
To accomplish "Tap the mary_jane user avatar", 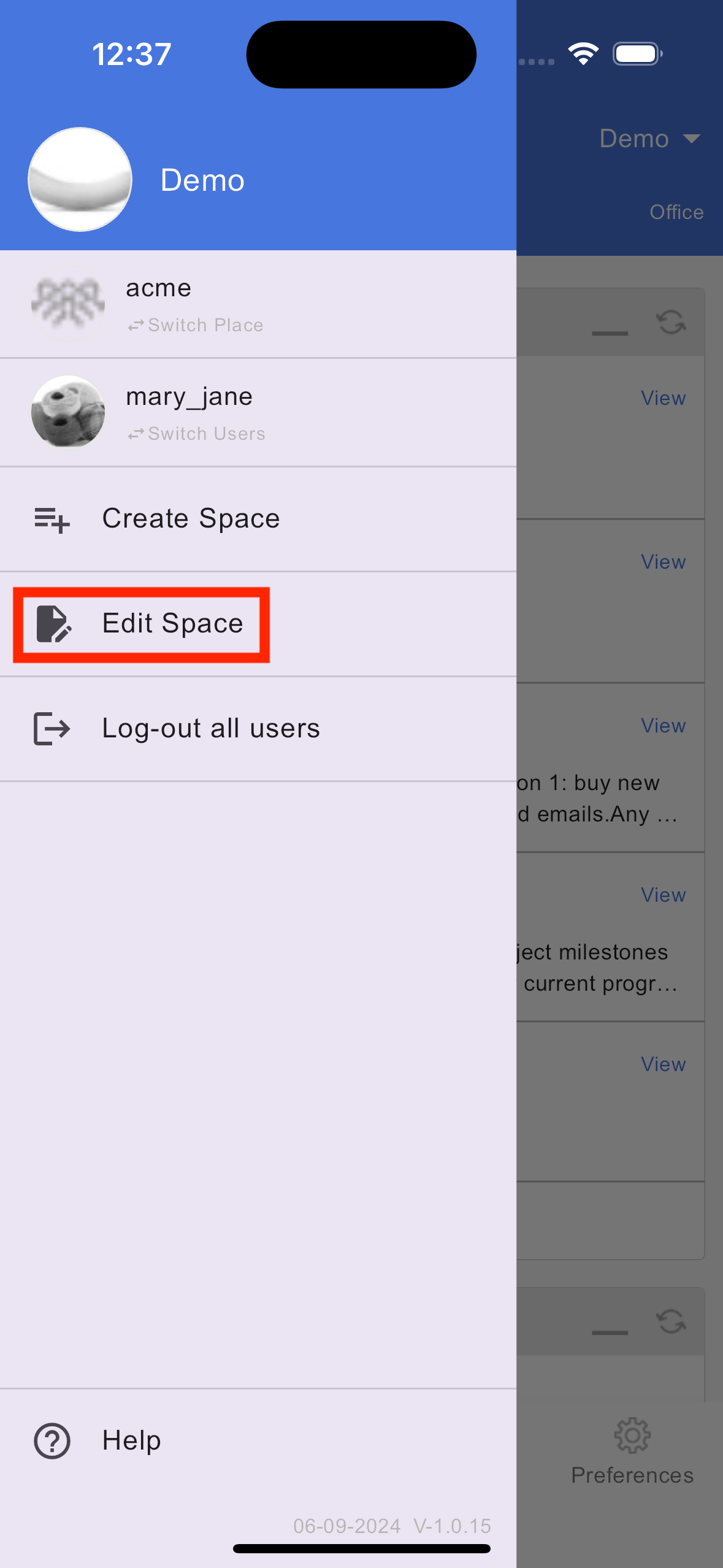I will pos(68,412).
